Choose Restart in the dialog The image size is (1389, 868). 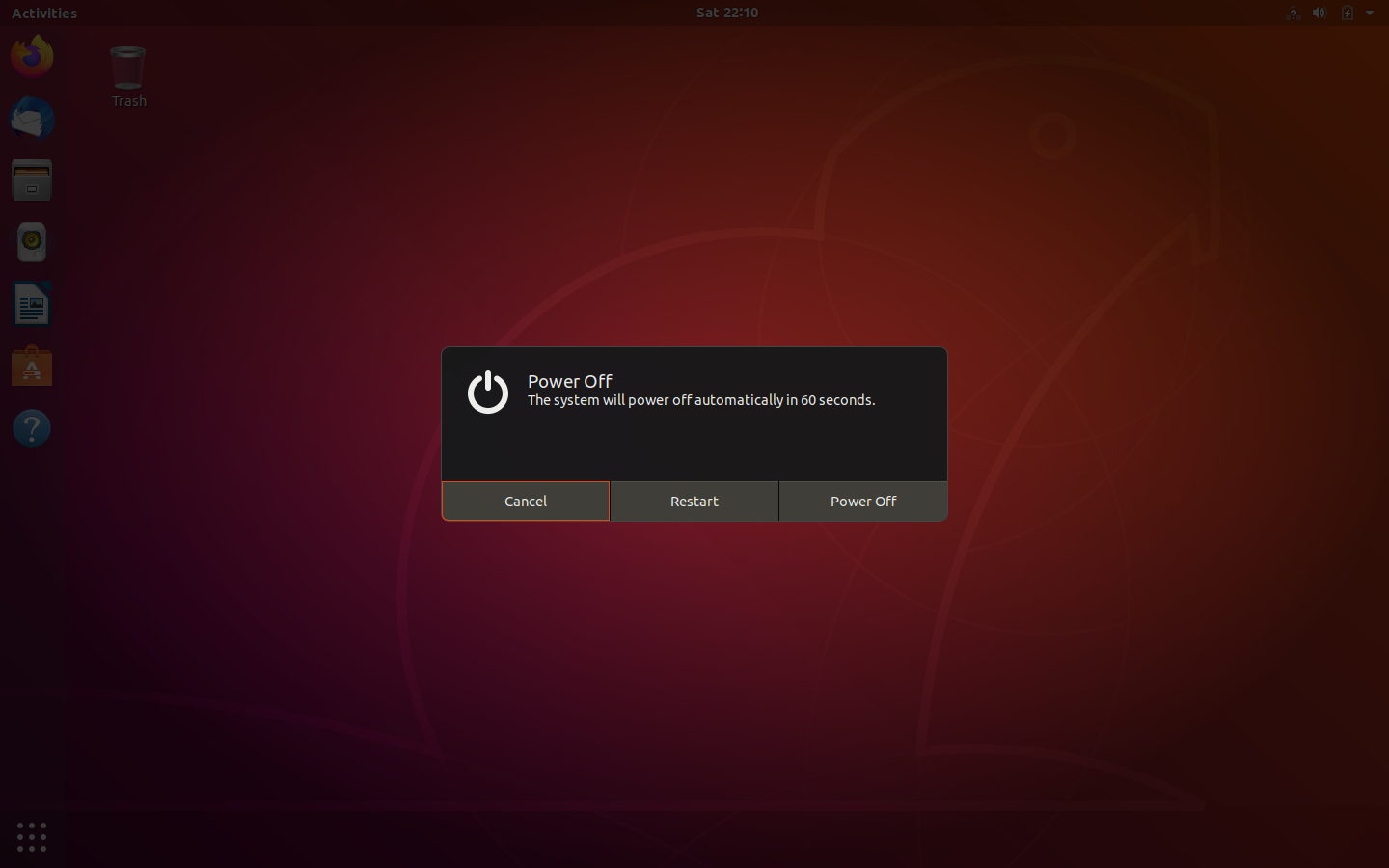tap(694, 502)
